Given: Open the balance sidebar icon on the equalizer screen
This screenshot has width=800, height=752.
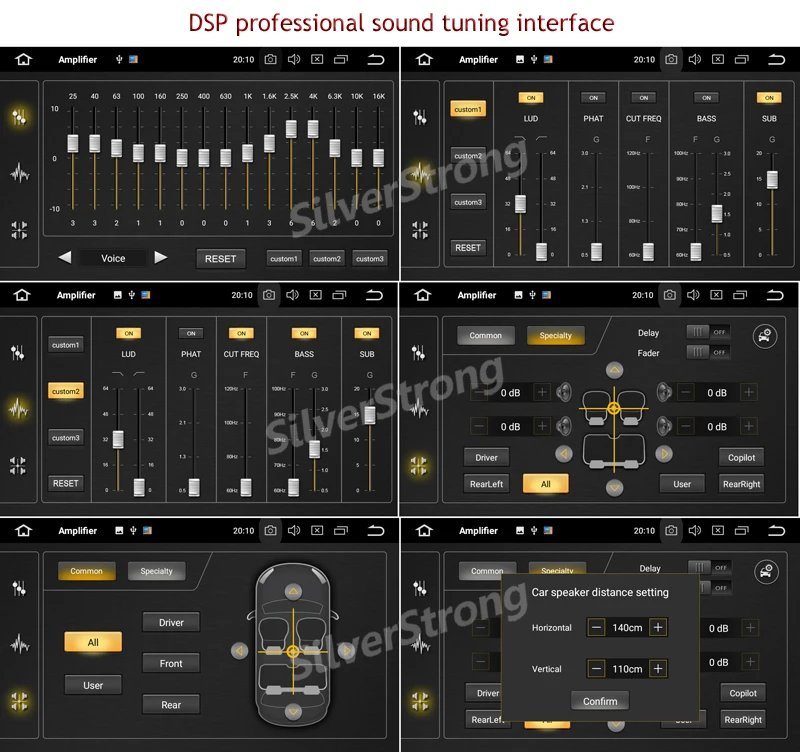Looking at the screenshot, I should click(x=19, y=230).
